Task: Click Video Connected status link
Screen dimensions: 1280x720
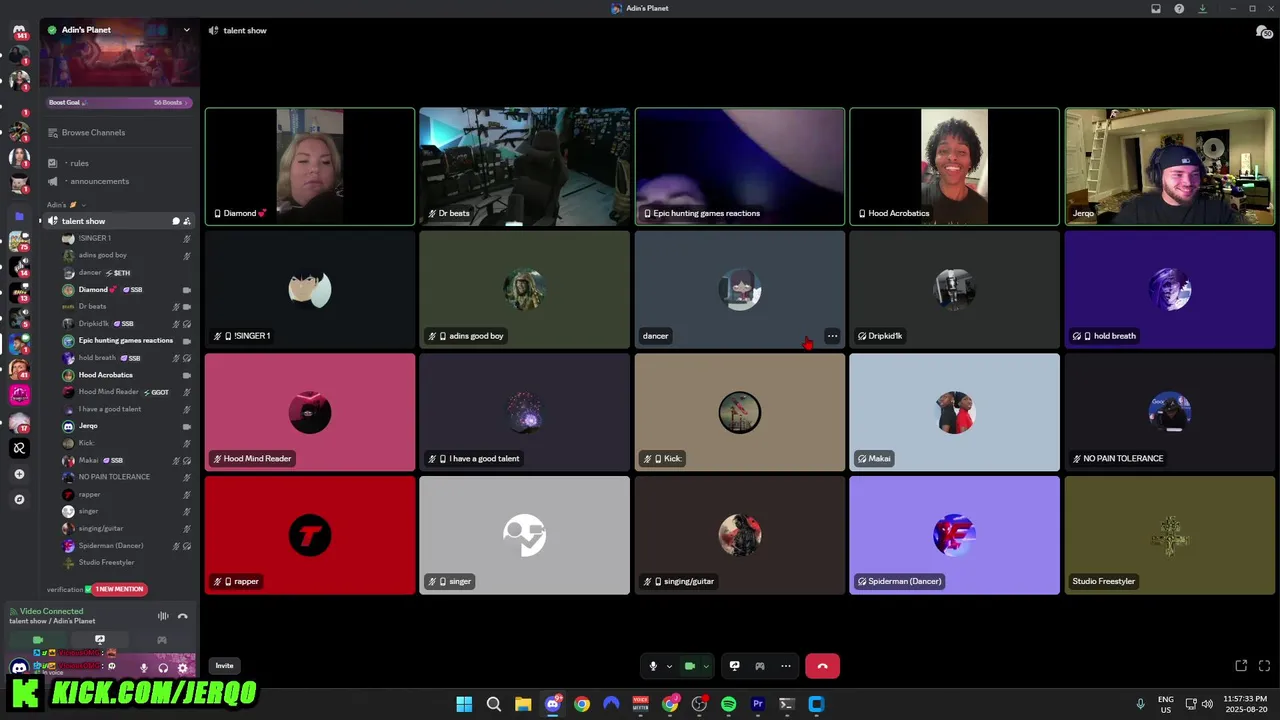Action: [51, 611]
